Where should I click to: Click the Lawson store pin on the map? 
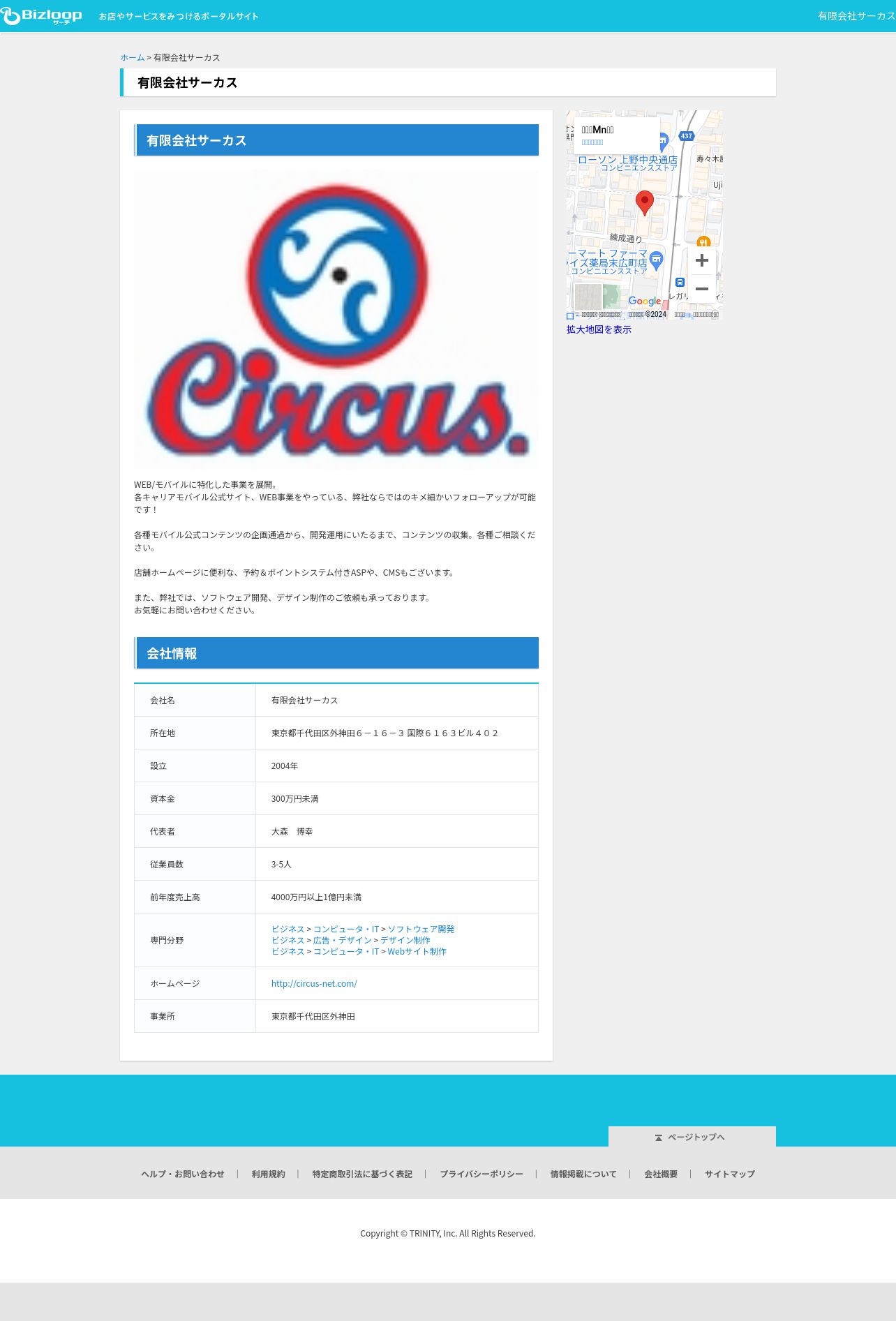pos(663,140)
